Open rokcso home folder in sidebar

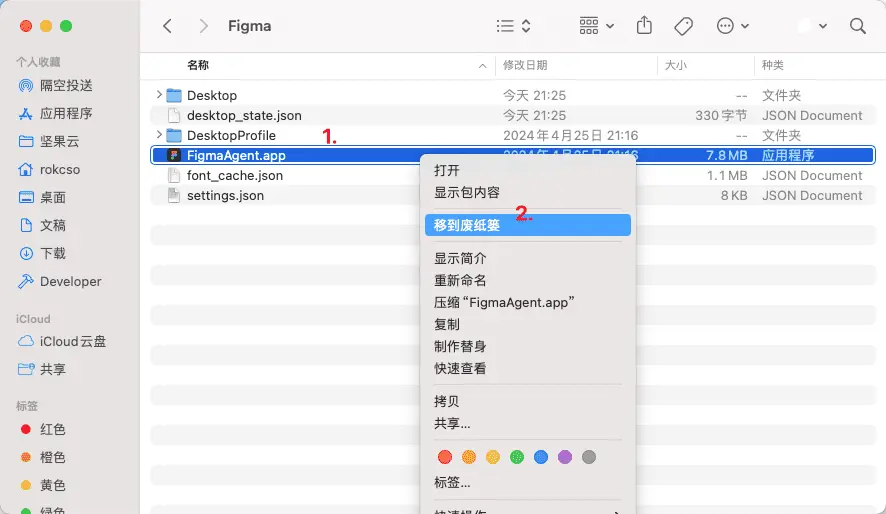(x=49, y=169)
